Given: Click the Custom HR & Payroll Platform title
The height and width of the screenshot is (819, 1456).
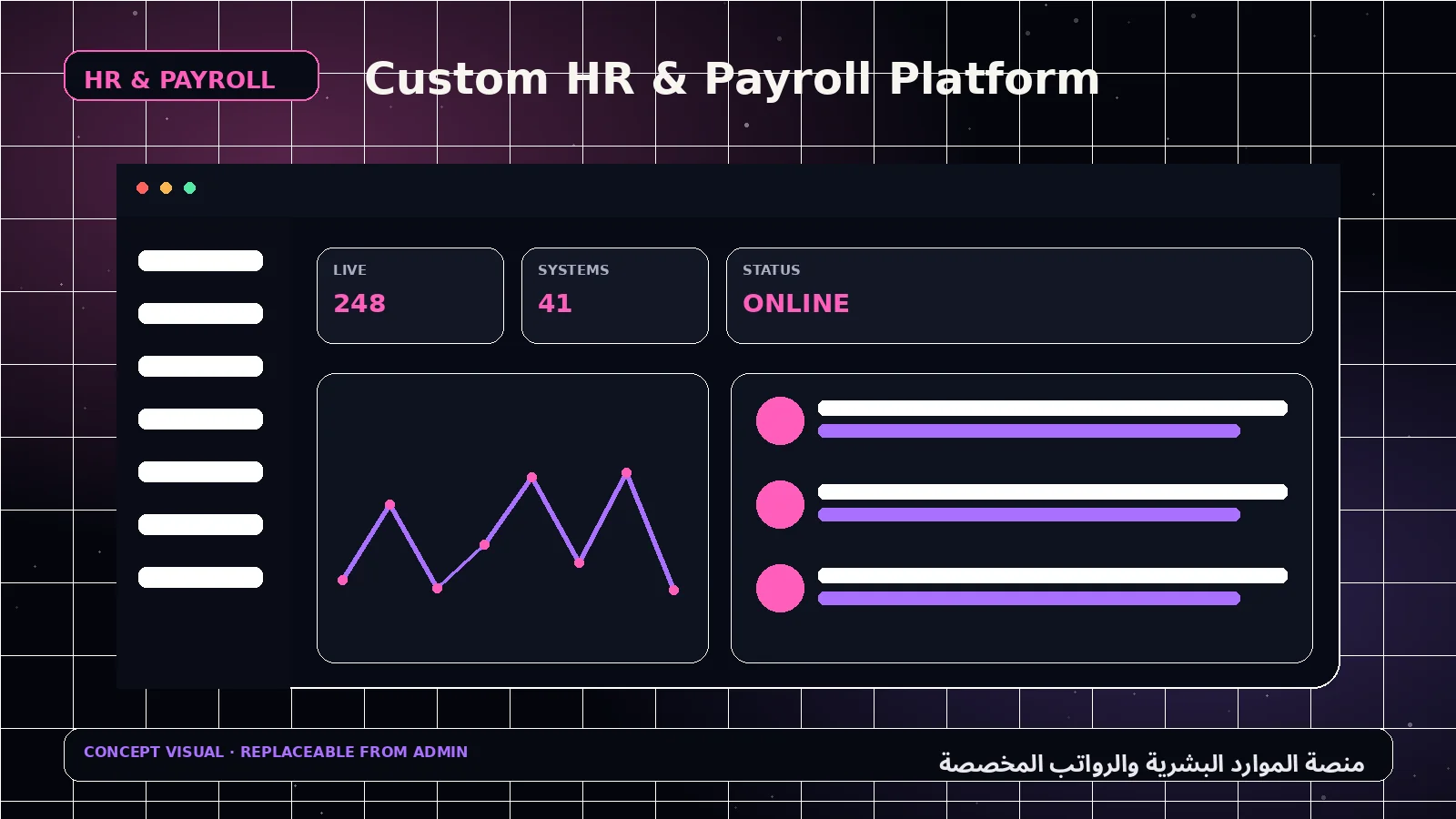Looking at the screenshot, I should (732, 79).
